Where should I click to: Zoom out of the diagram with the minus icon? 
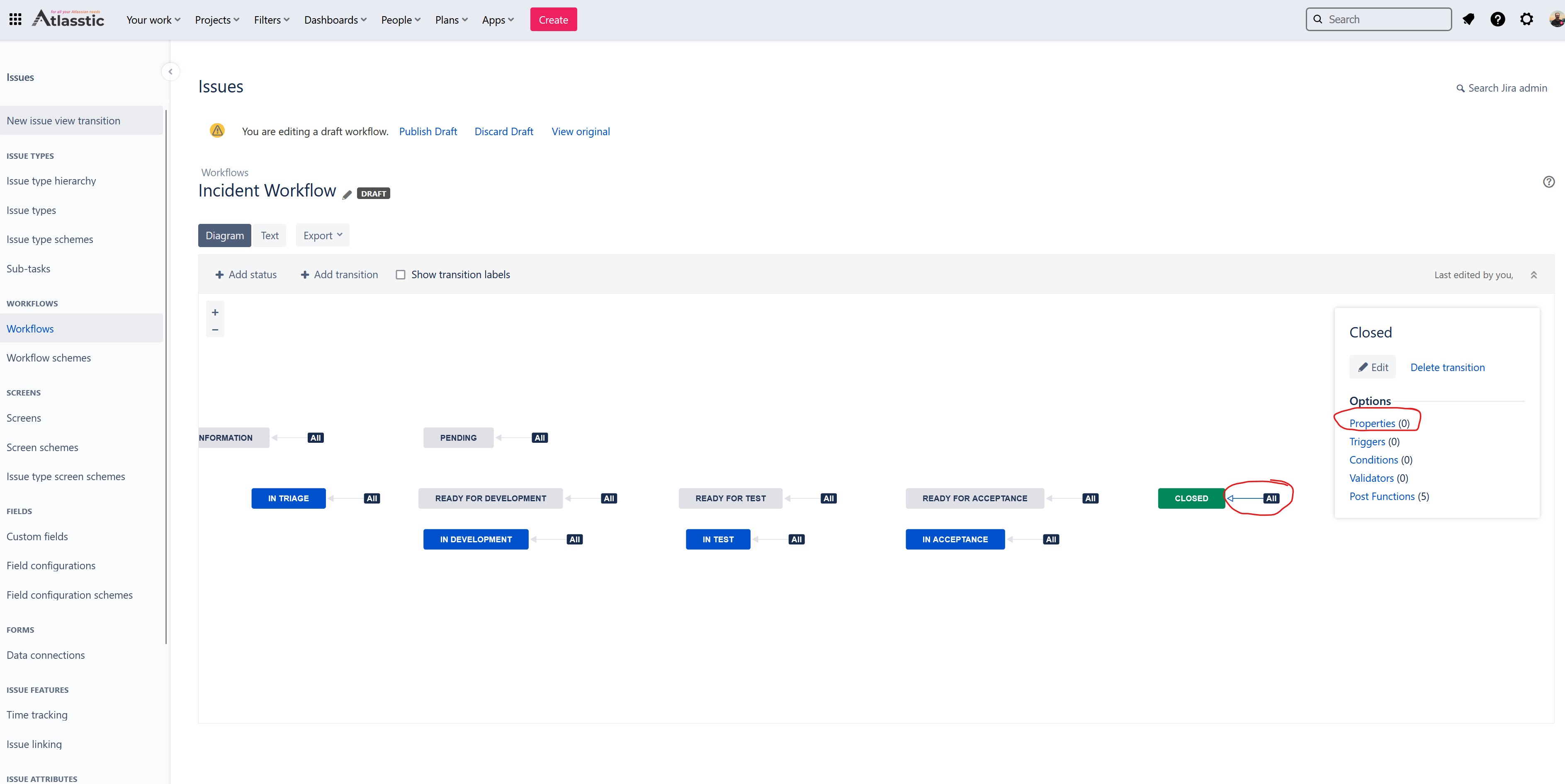click(x=215, y=329)
